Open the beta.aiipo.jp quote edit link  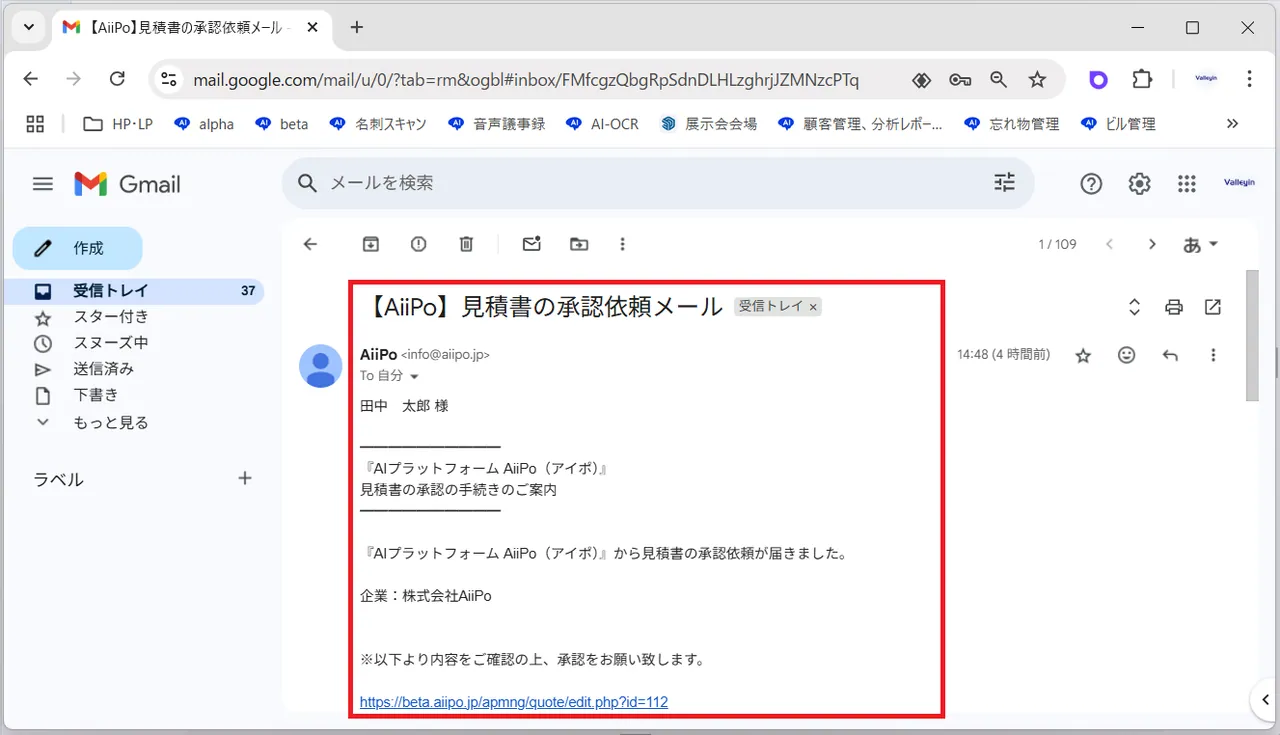click(514, 702)
